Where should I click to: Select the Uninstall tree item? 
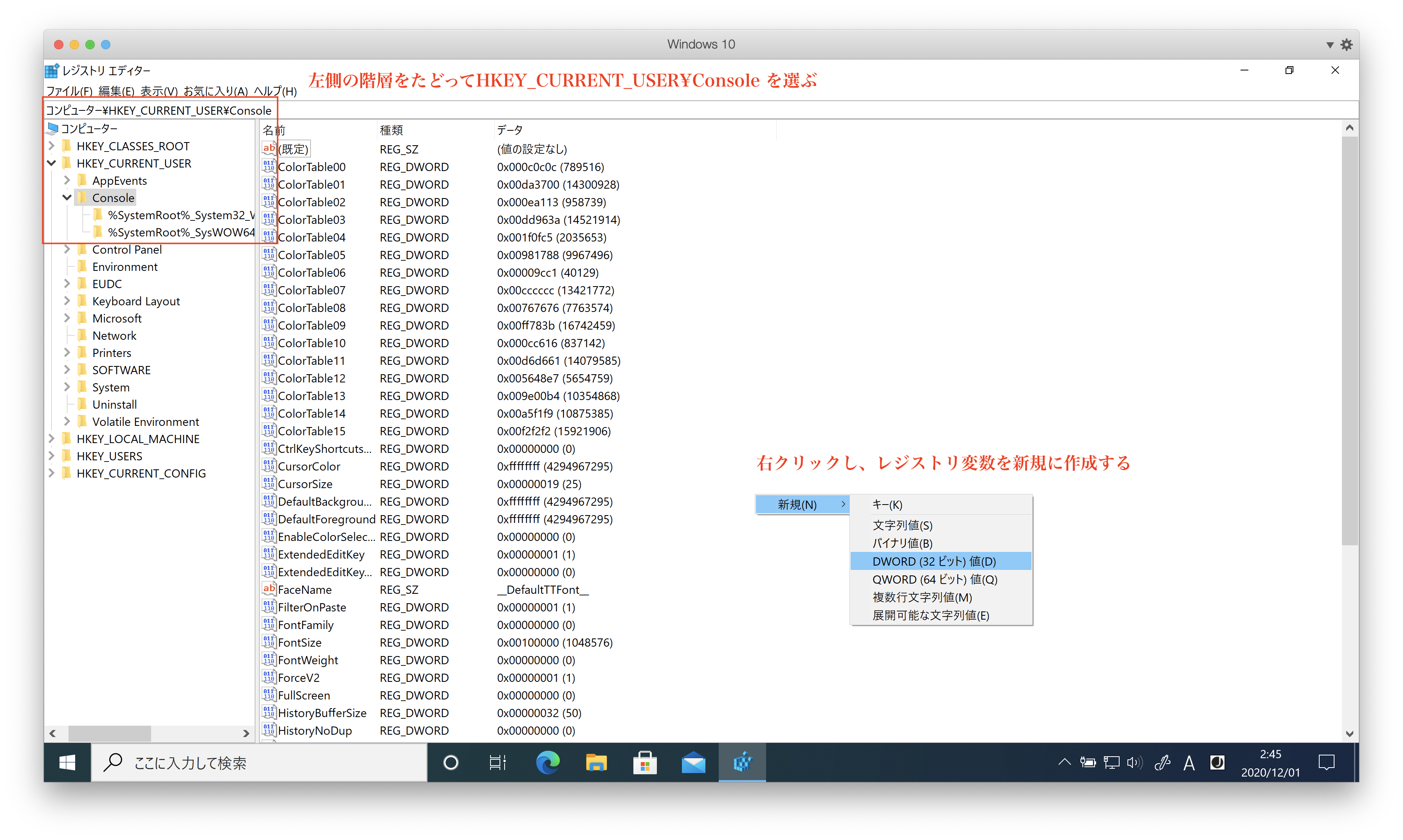click(x=114, y=404)
